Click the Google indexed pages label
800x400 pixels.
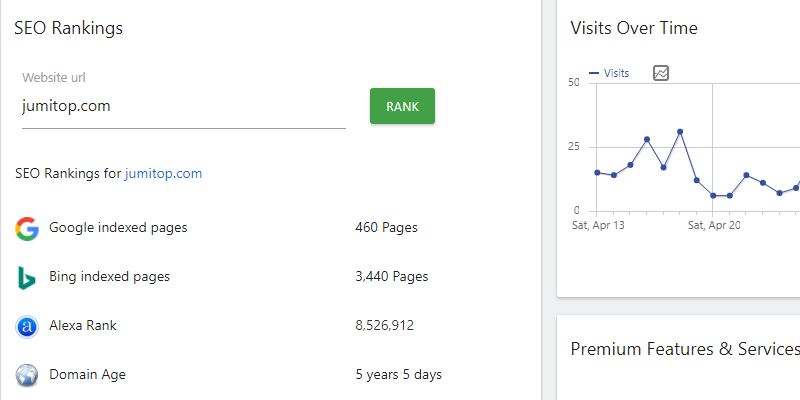(x=118, y=228)
